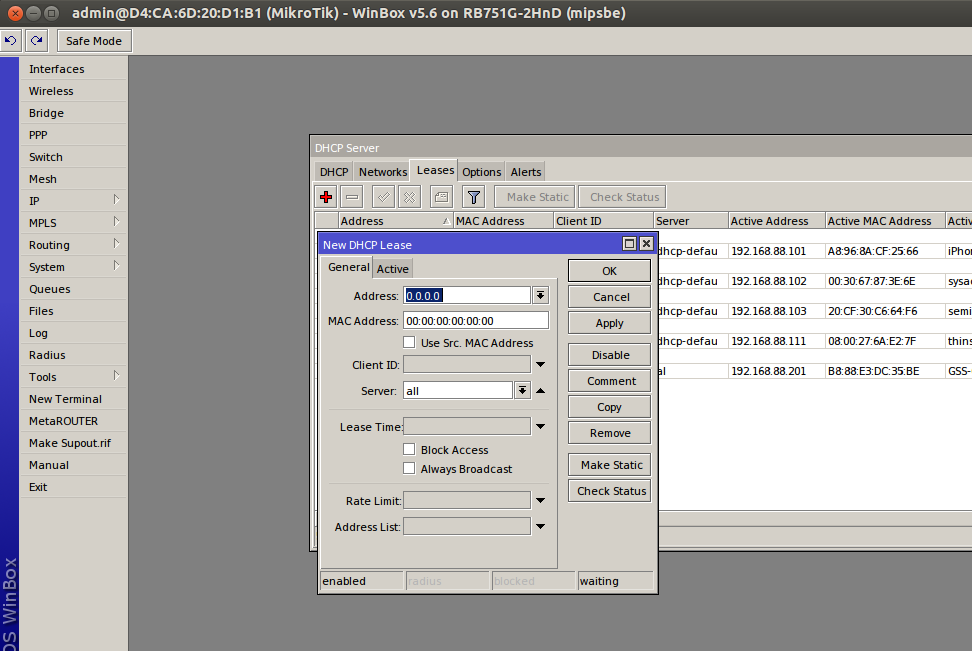This screenshot has width=972, height=651.
Task: Click the Undo arrow icon
Action: [x=11, y=41]
